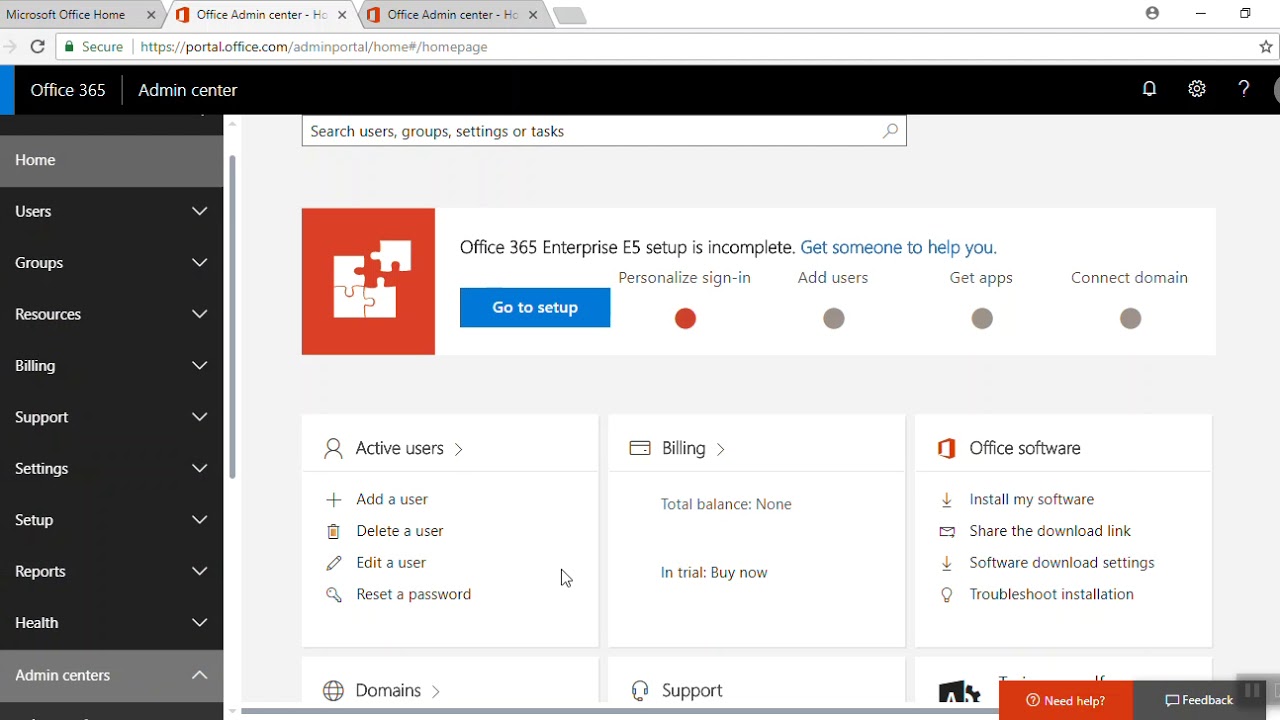Expand the Reports section in sidebar
Viewport: 1280px width, 720px height.
[111, 571]
